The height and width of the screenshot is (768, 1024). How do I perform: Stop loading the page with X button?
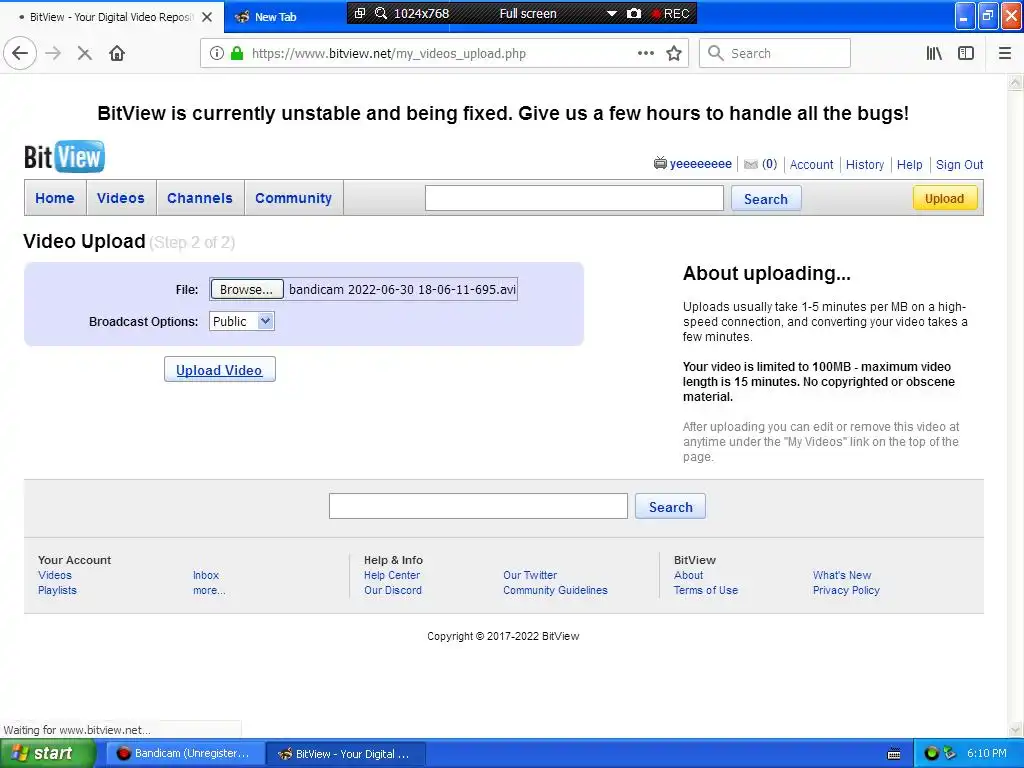tap(84, 54)
